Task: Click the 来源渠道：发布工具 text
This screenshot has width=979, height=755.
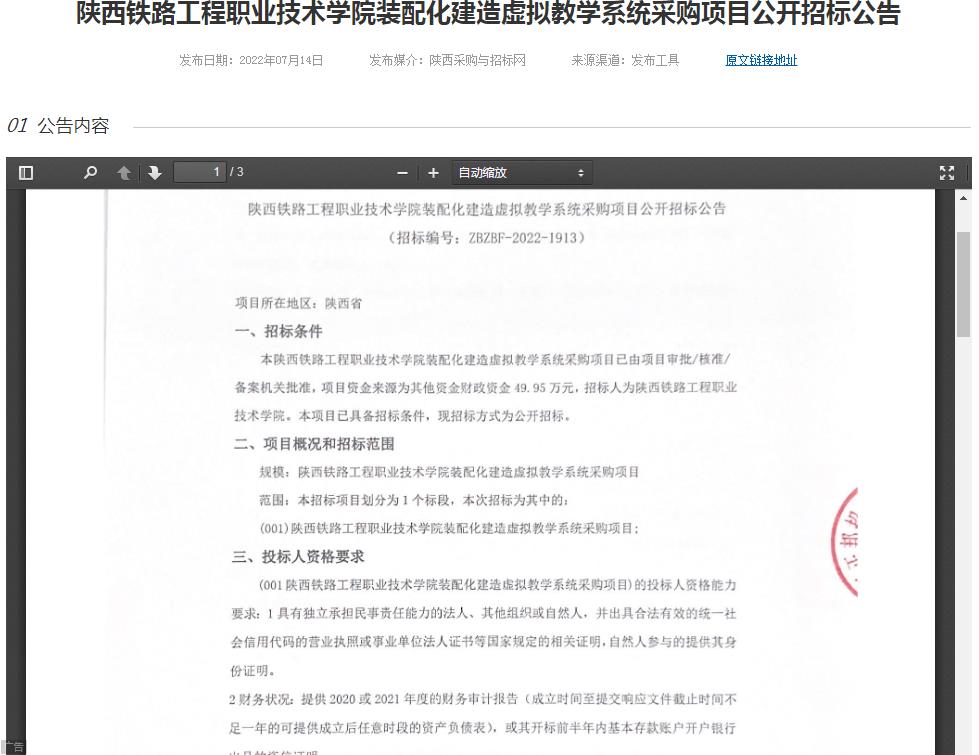Action: tap(625, 61)
